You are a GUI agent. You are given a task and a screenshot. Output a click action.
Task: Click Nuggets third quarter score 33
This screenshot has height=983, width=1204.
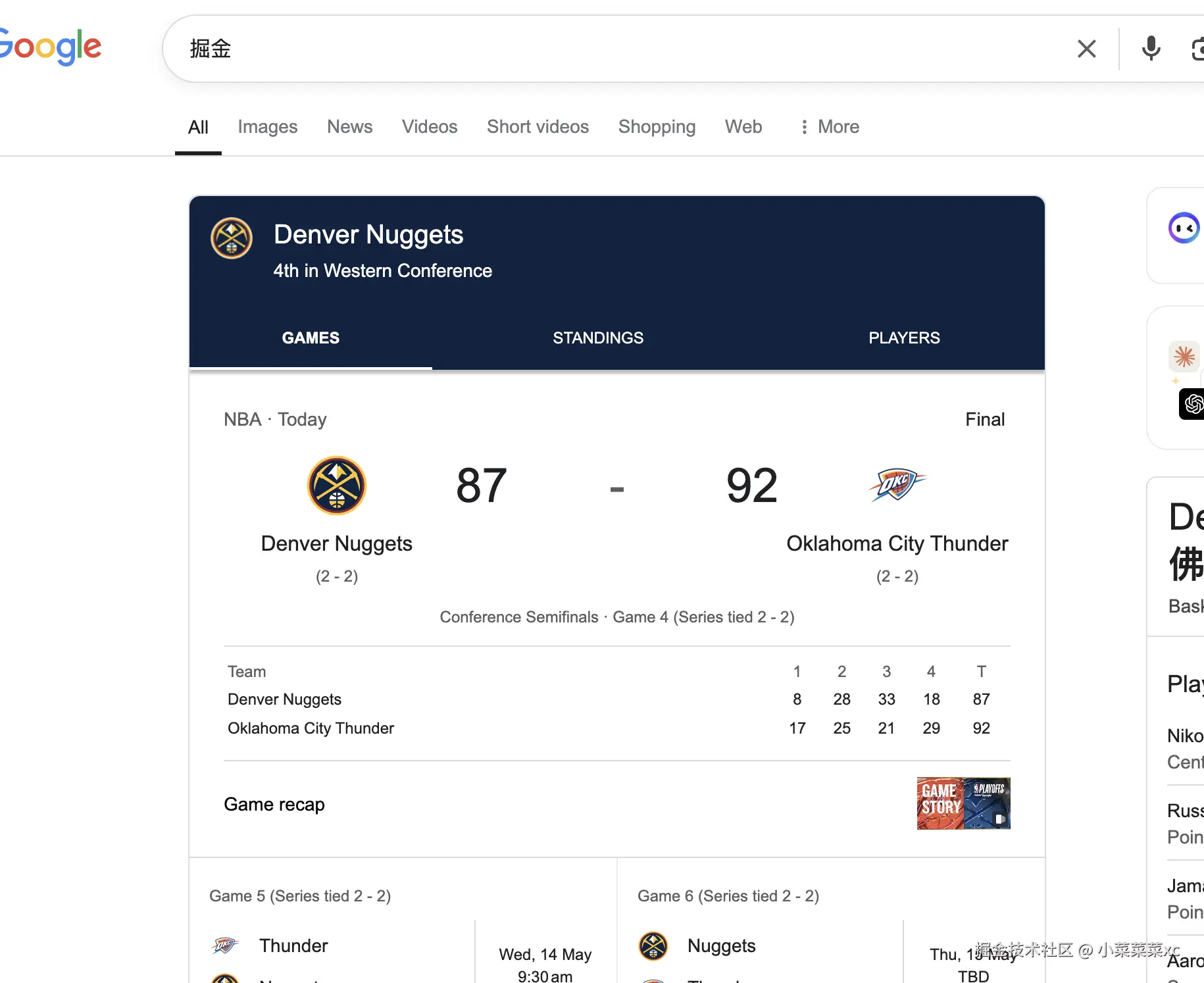pos(886,699)
